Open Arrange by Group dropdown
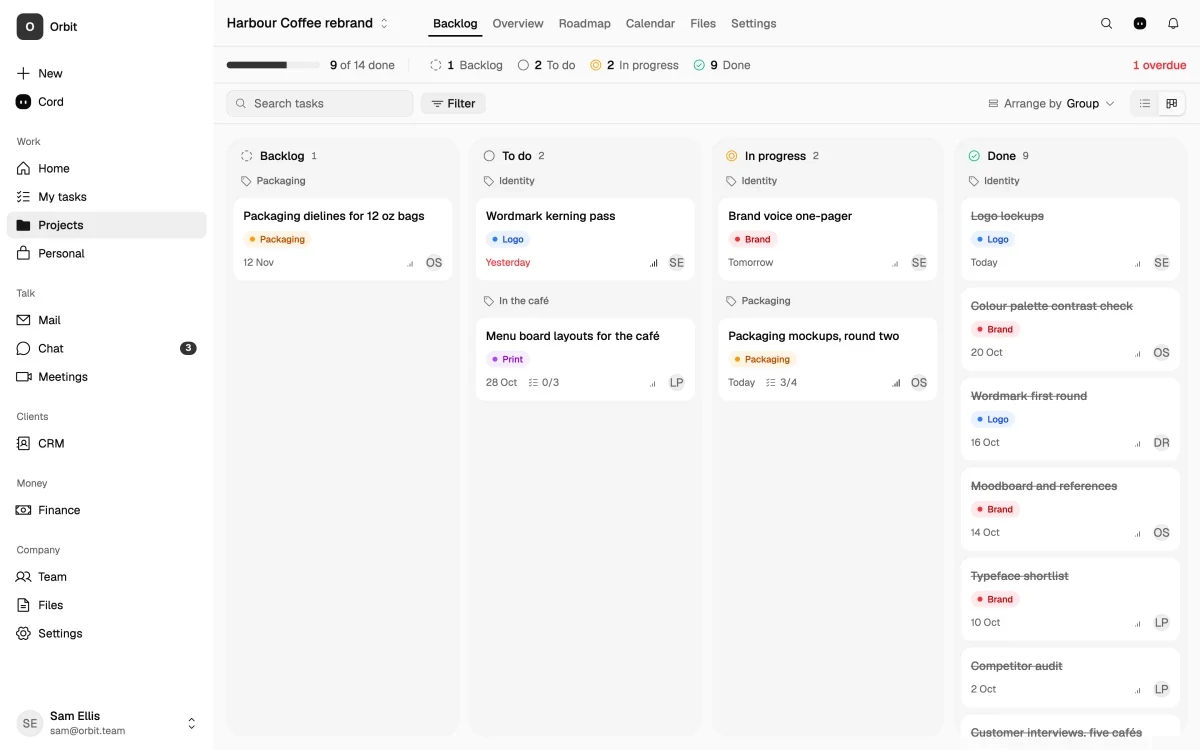The width and height of the screenshot is (1200, 750). pos(1051,103)
